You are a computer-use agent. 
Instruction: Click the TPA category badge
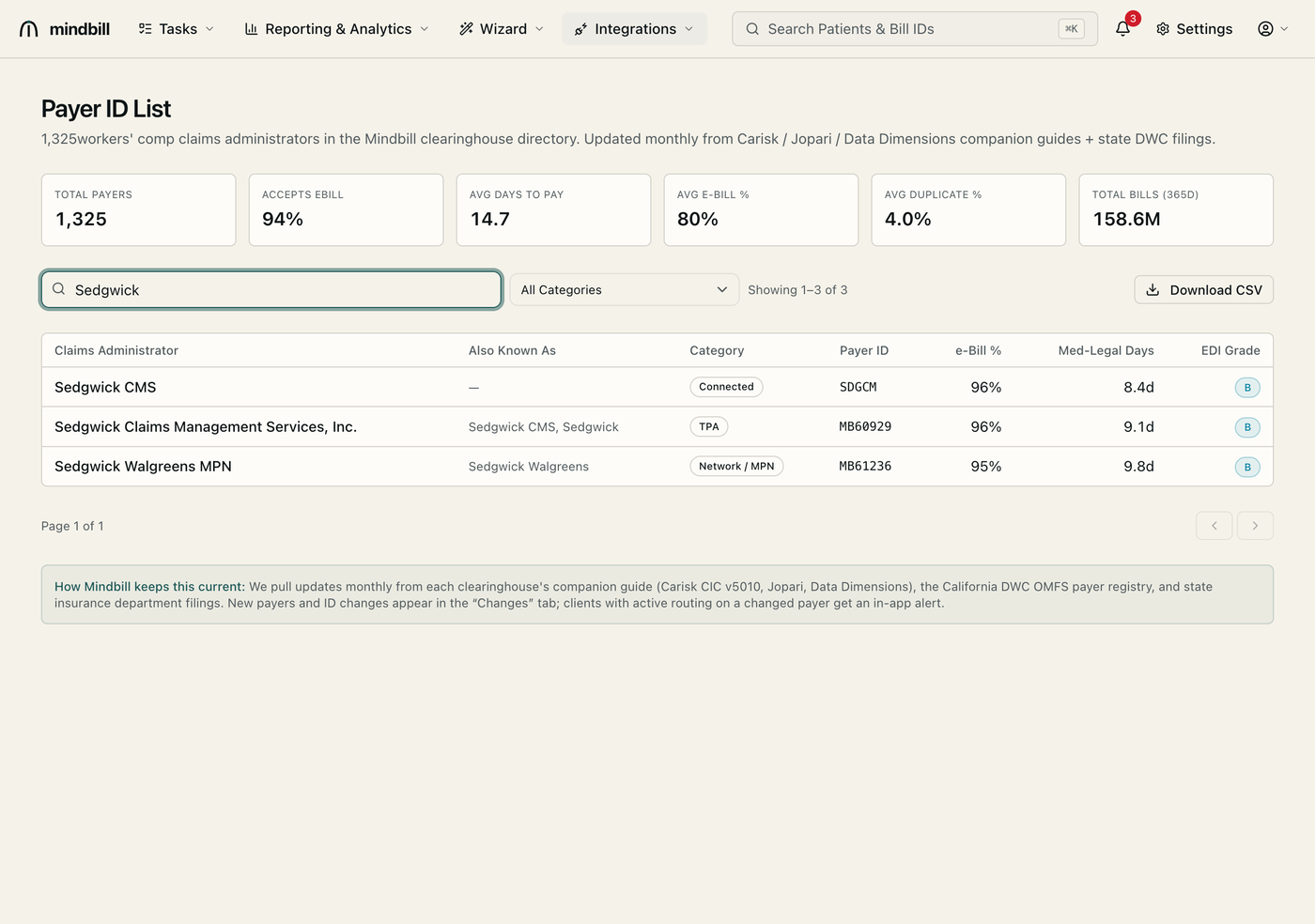tap(709, 426)
